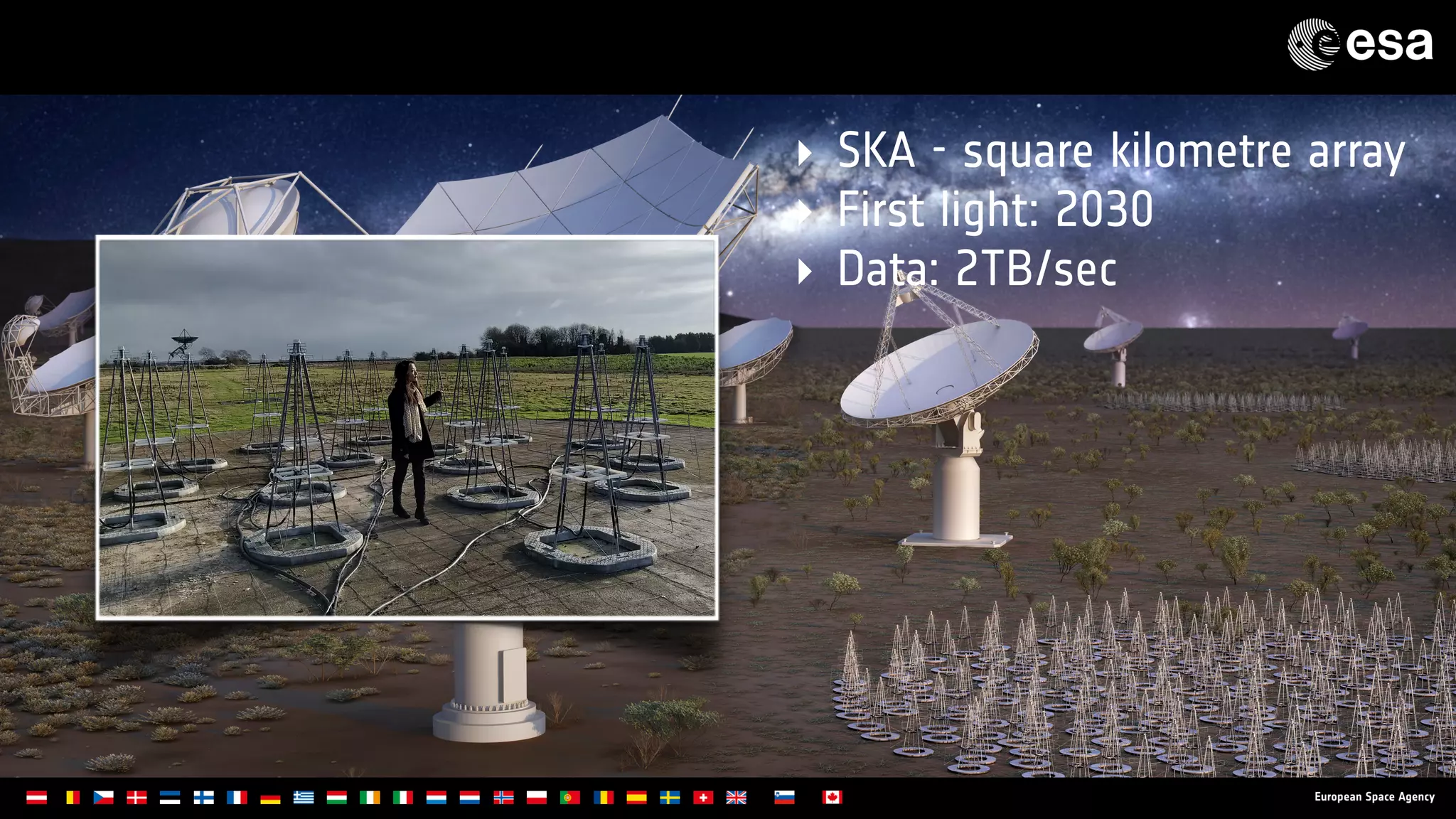Select the France flag icon
This screenshot has height=819, width=1456.
[x=237, y=798]
